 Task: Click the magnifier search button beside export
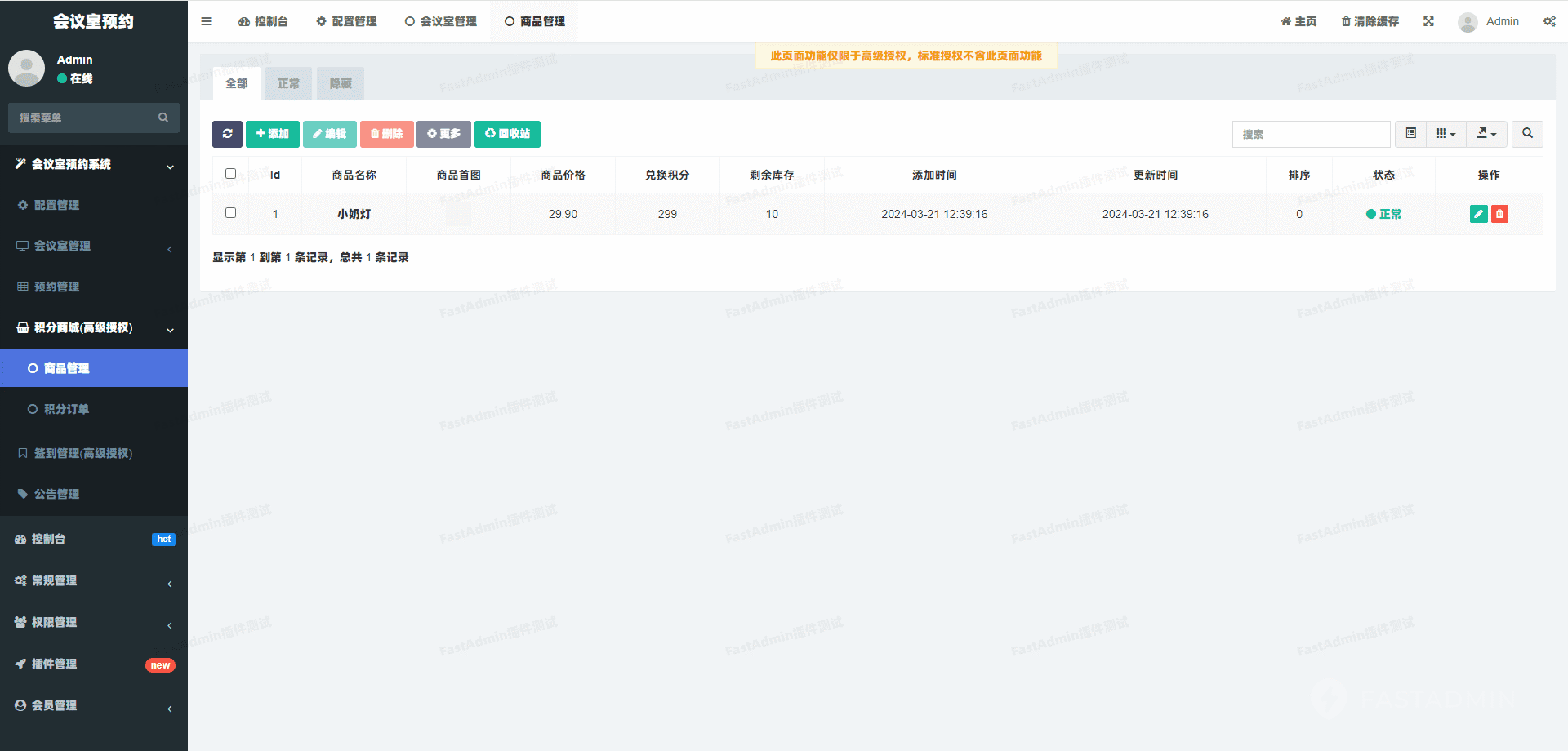tap(1527, 134)
